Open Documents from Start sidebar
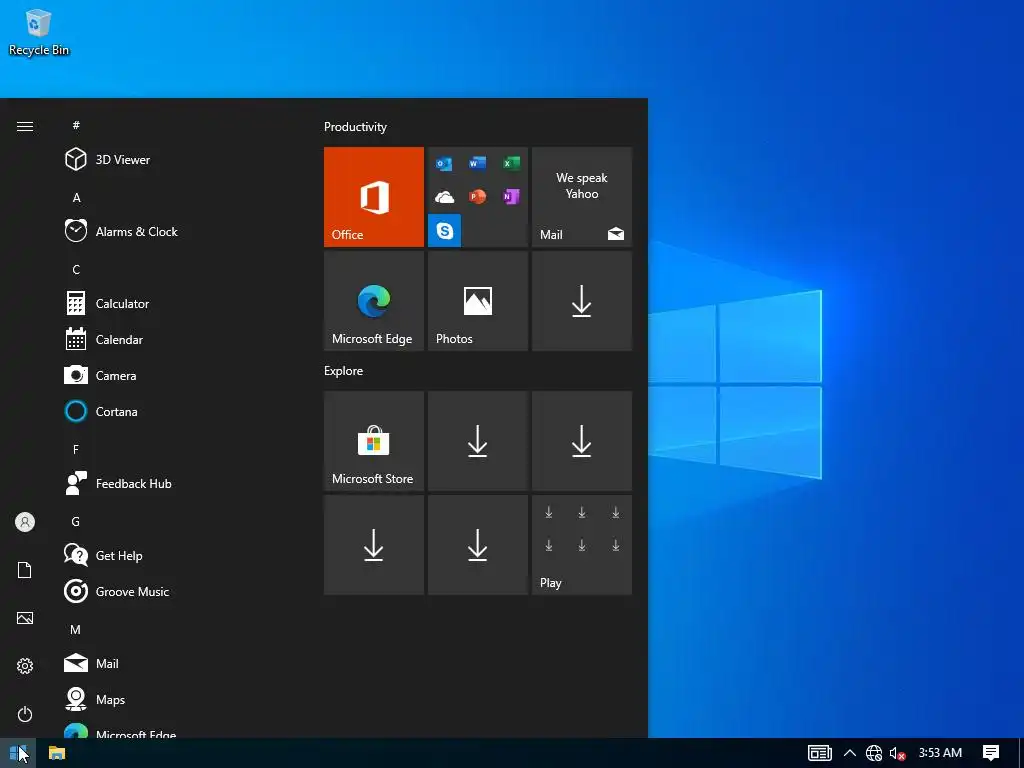1024x768 pixels. (x=25, y=569)
